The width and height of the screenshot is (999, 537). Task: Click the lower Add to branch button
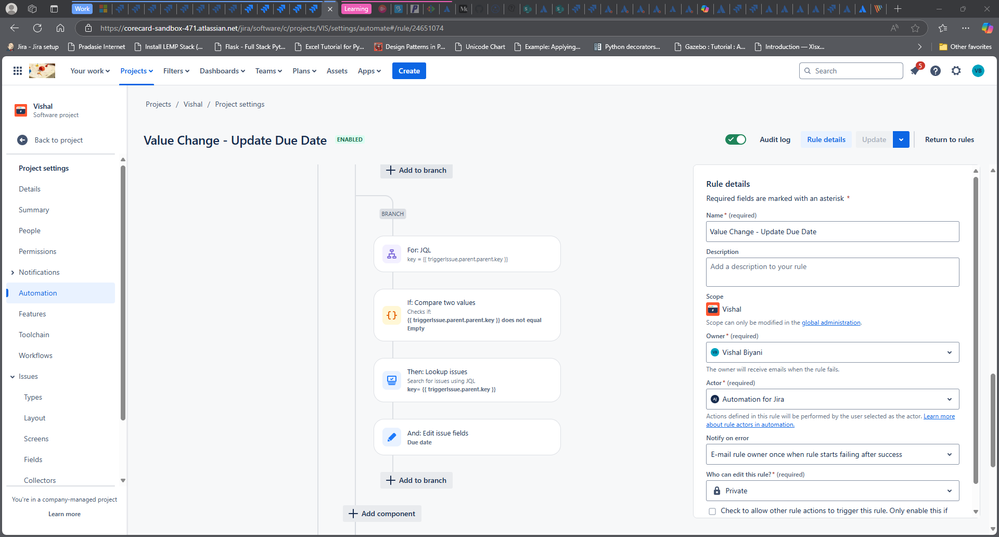(x=417, y=480)
